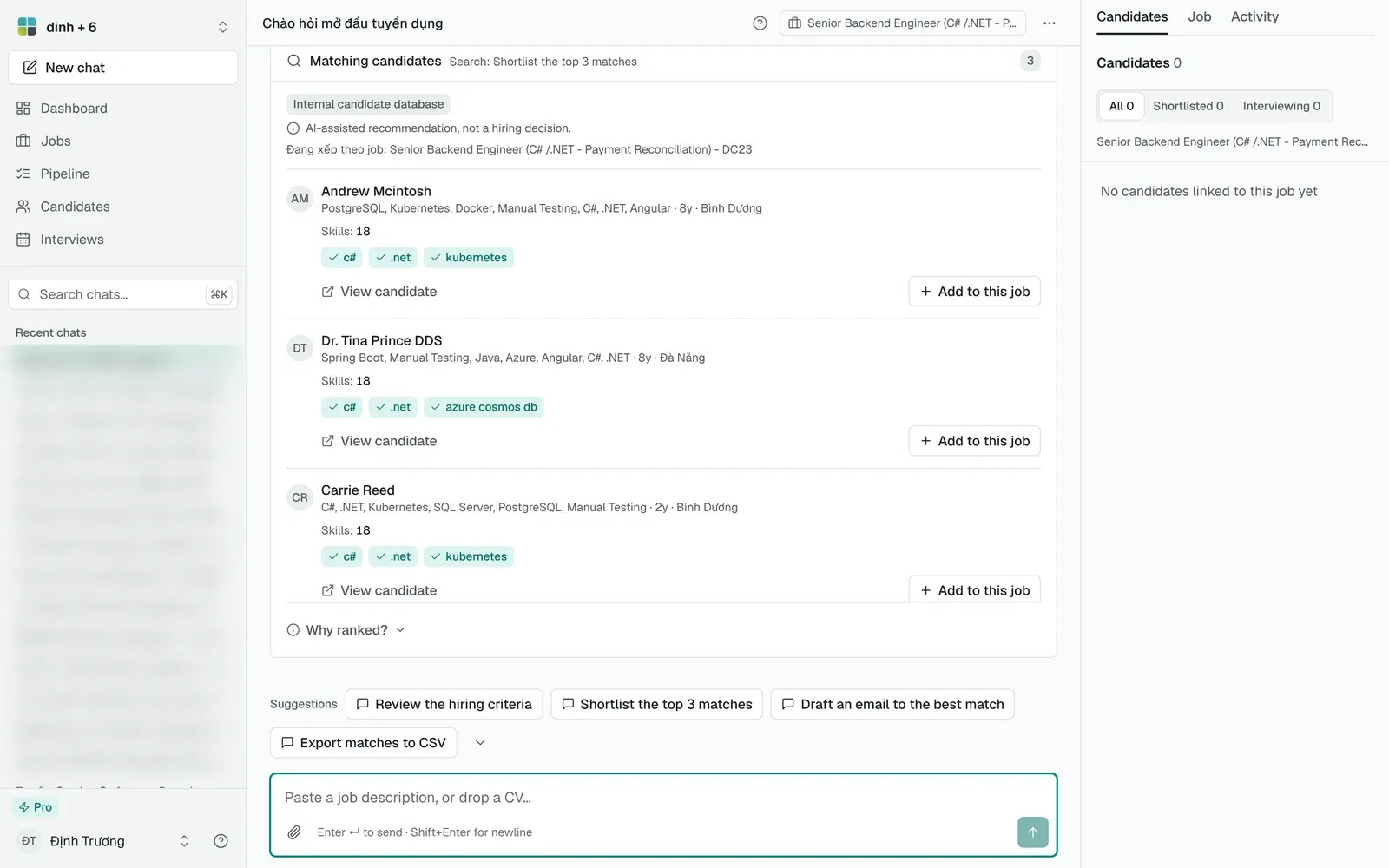Screen dimensions: 1389x868
Task: Filter by Shortlisted 0 candidates
Action: 1188,106
